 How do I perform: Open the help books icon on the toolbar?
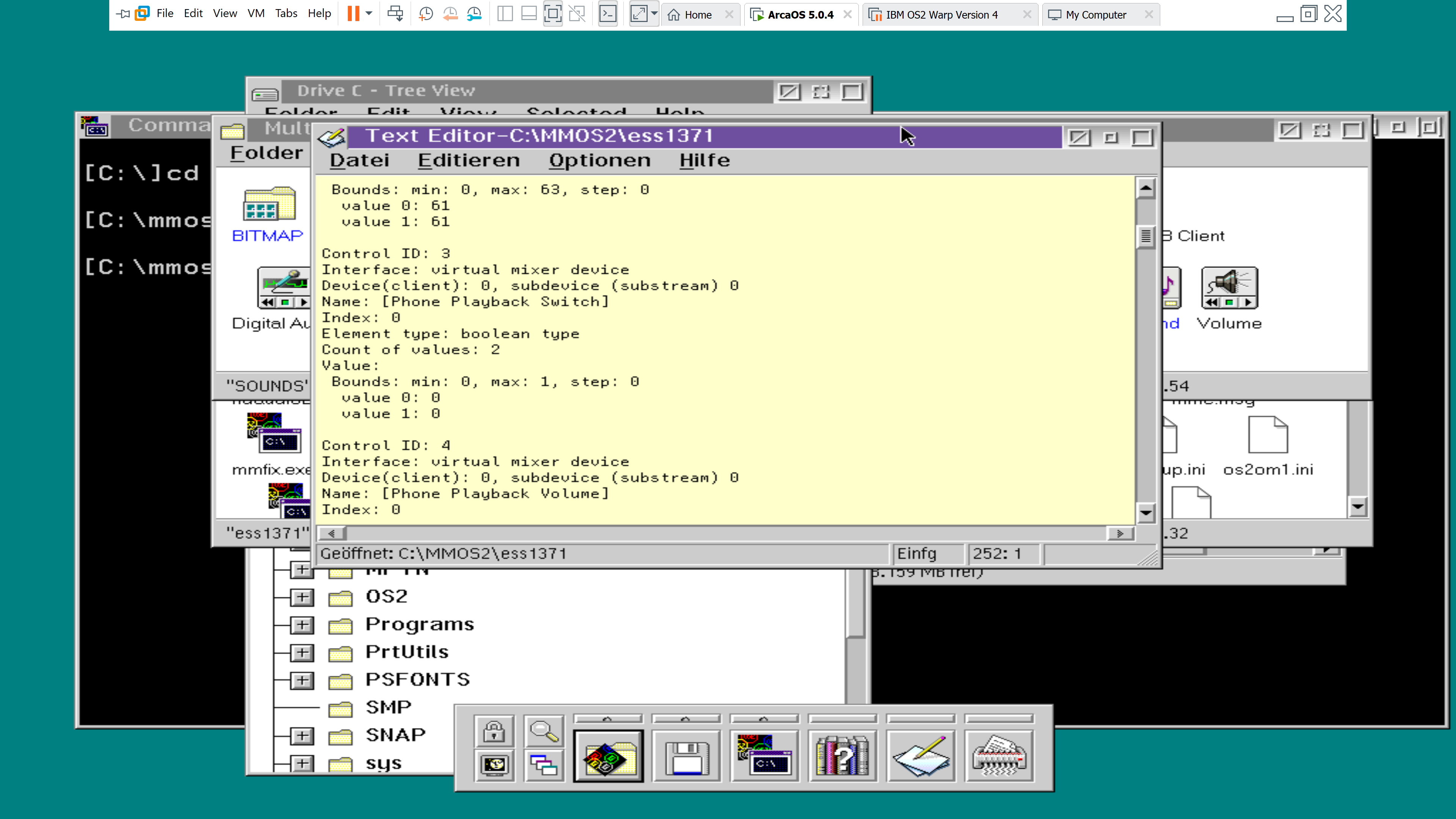pos(843,756)
